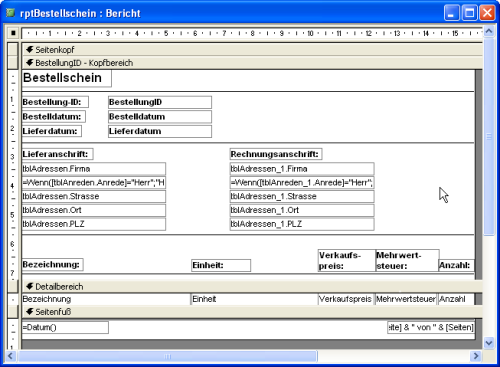This screenshot has height=367, width=500.
Task: Select the Verkaufspreis: column header label
Action: [x=347, y=260]
